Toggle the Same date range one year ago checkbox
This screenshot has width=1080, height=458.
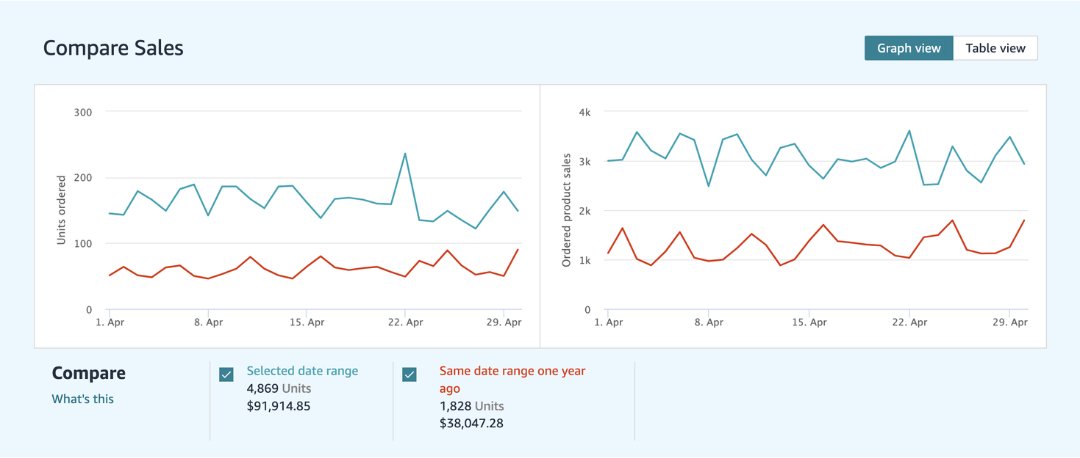click(x=409, y=374)
